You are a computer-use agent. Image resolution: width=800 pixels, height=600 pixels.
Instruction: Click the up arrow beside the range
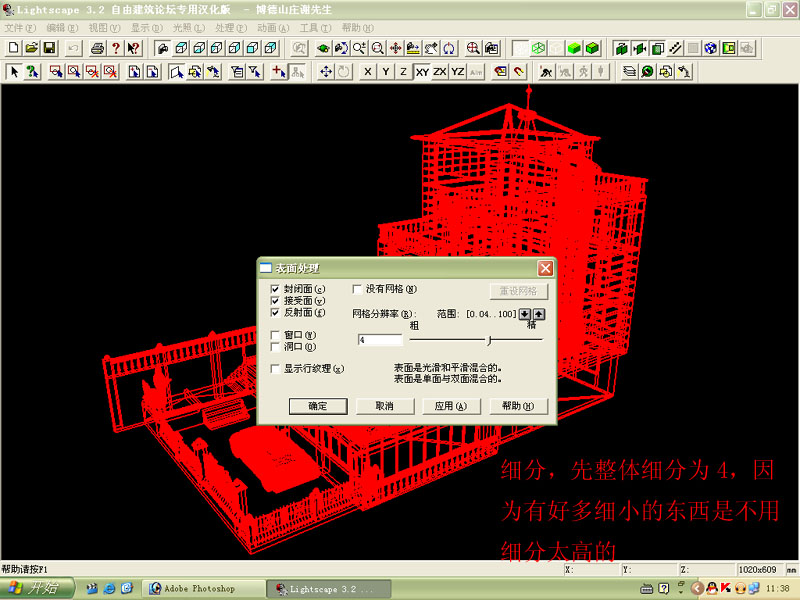(539, 314)
